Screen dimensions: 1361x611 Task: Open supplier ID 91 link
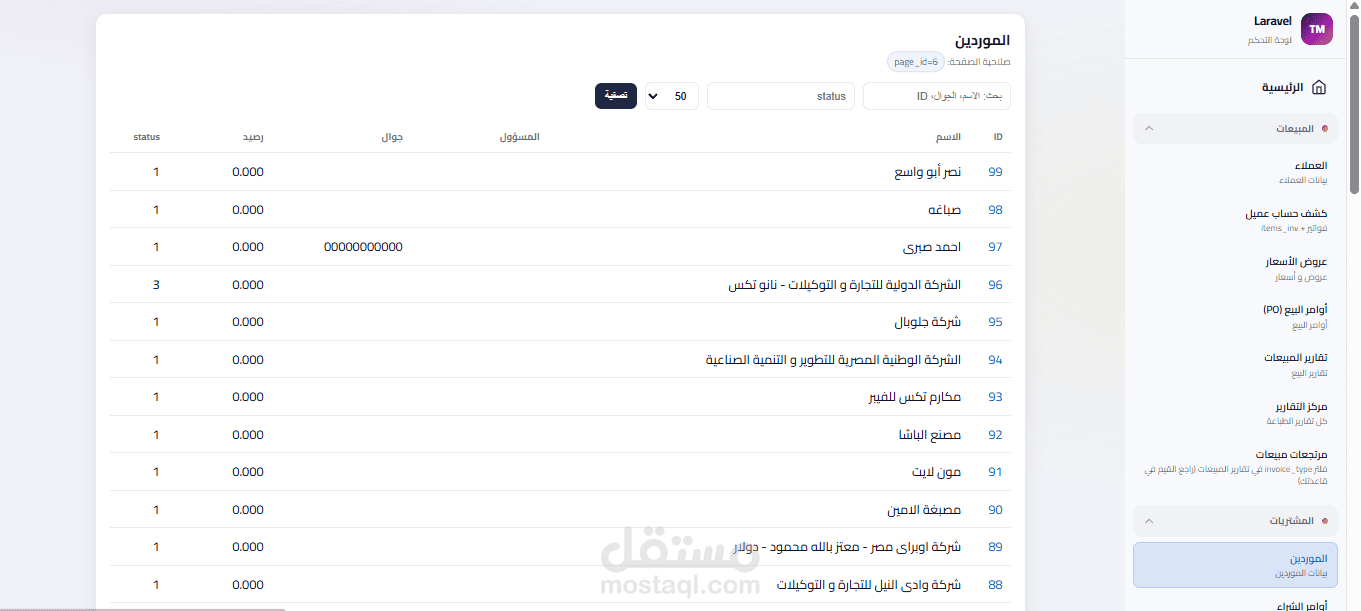coord(995,472)
